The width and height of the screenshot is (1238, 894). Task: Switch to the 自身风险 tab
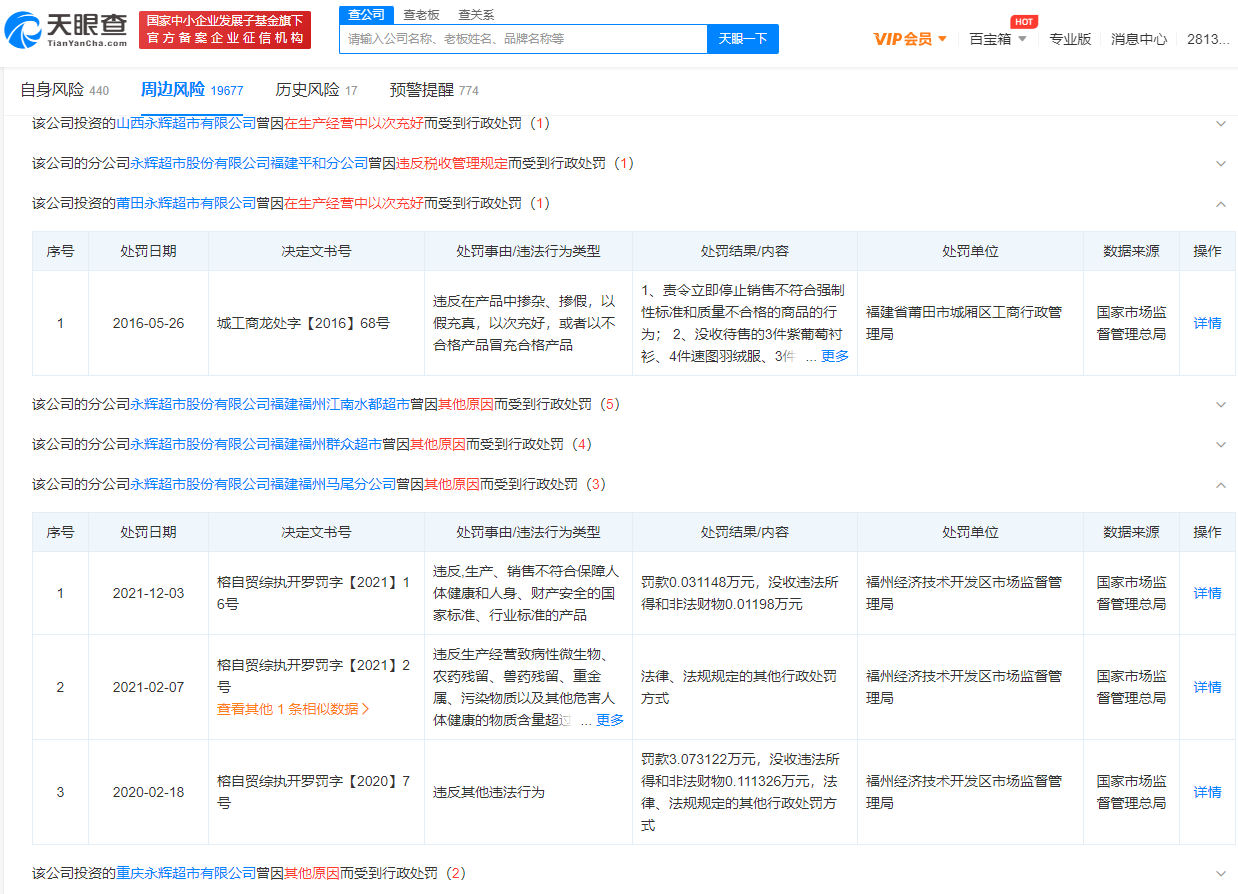point(65,90)
